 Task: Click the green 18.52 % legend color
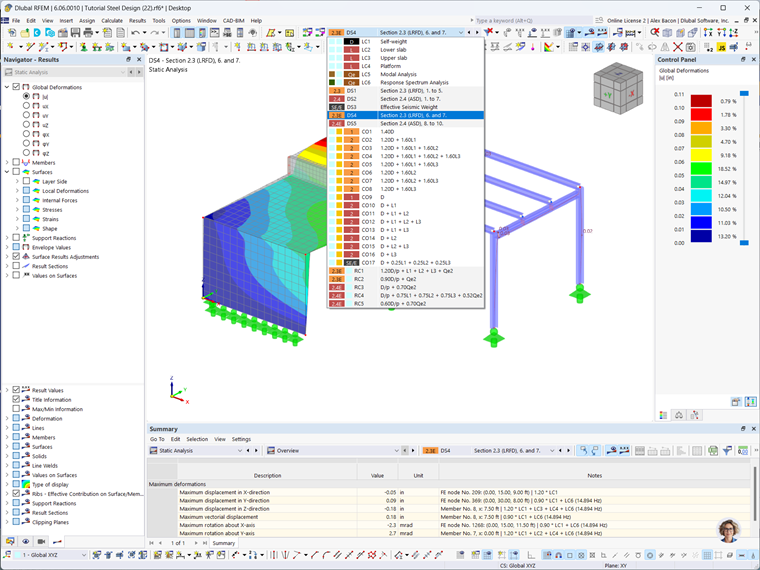[701, 168]
